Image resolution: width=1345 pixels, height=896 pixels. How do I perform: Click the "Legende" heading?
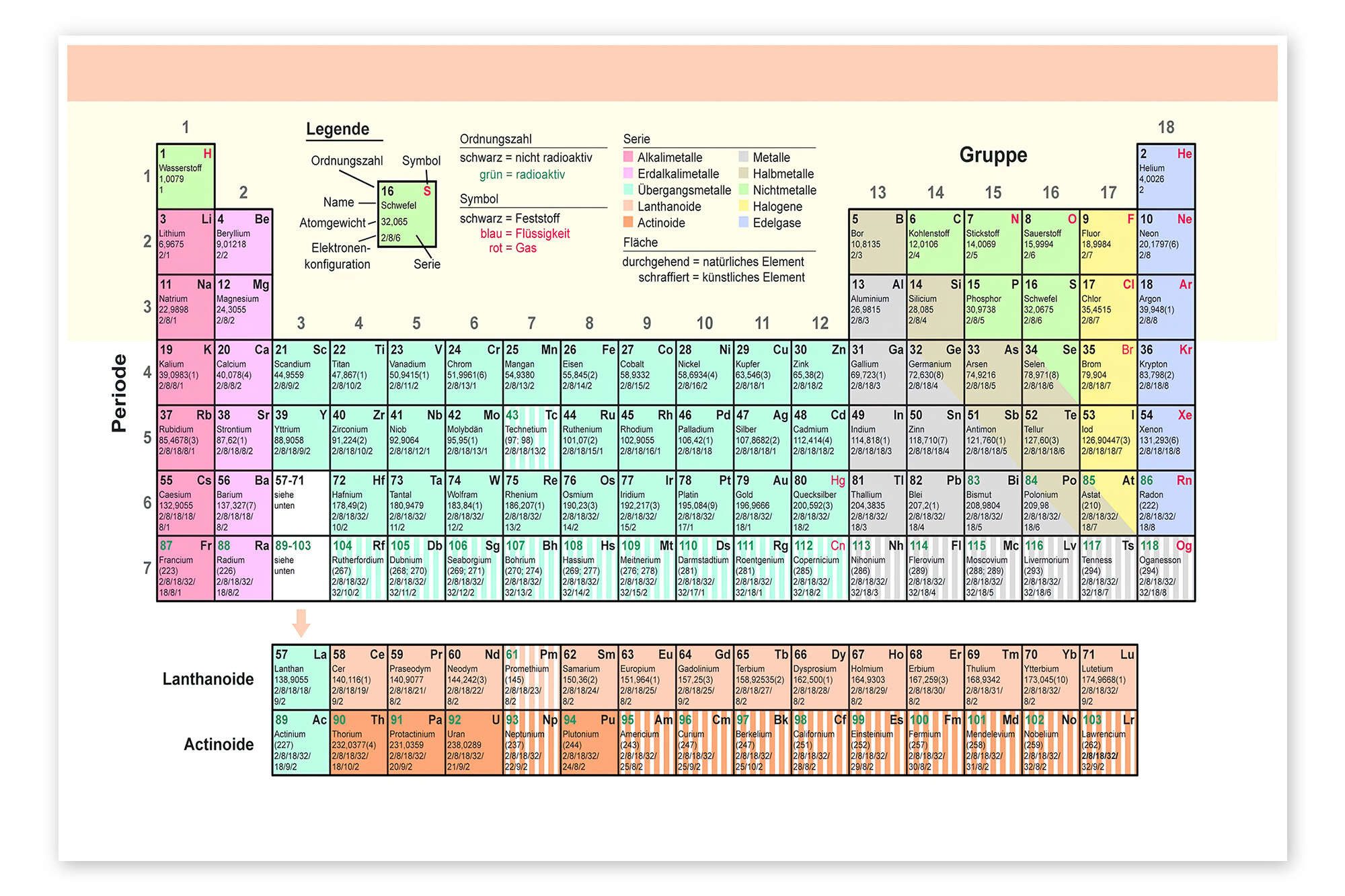[338, 129]
